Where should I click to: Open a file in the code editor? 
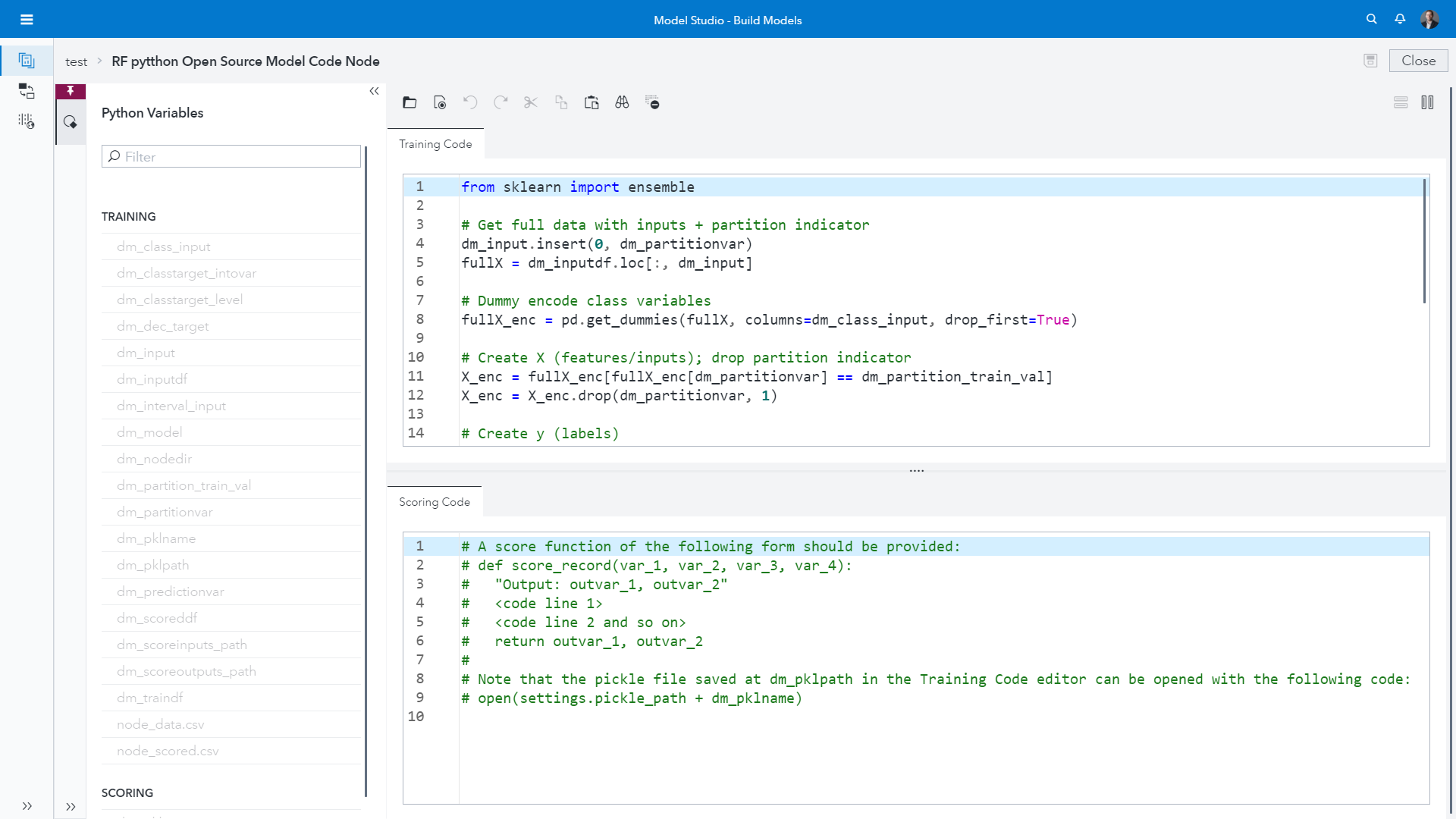[409, 102]
